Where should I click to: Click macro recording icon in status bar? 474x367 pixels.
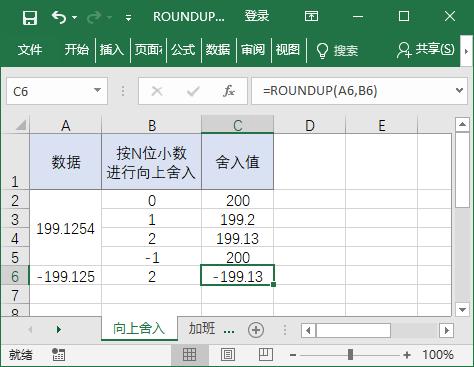(x=59, y=355)
